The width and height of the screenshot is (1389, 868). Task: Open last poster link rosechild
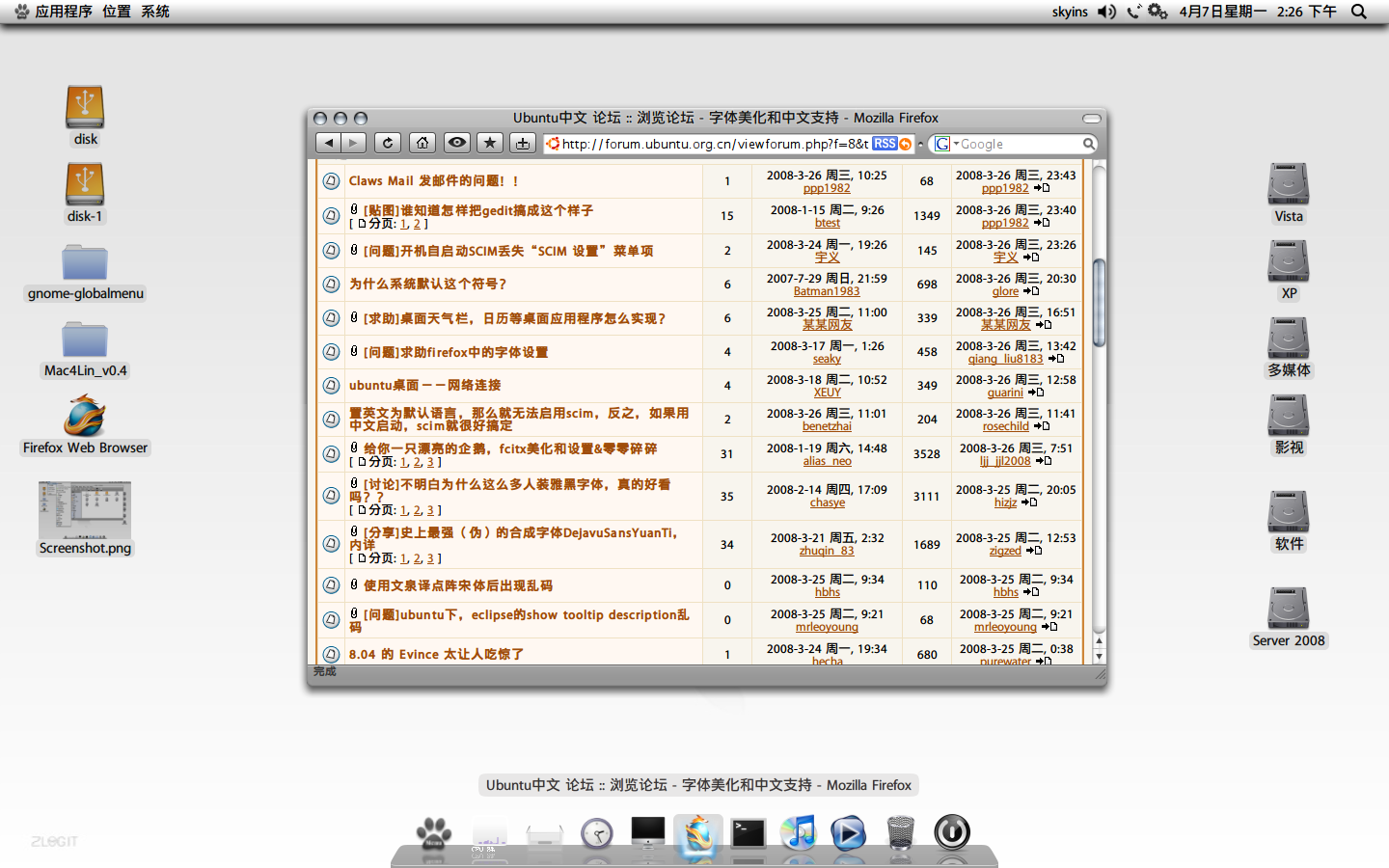(1005, 426)
